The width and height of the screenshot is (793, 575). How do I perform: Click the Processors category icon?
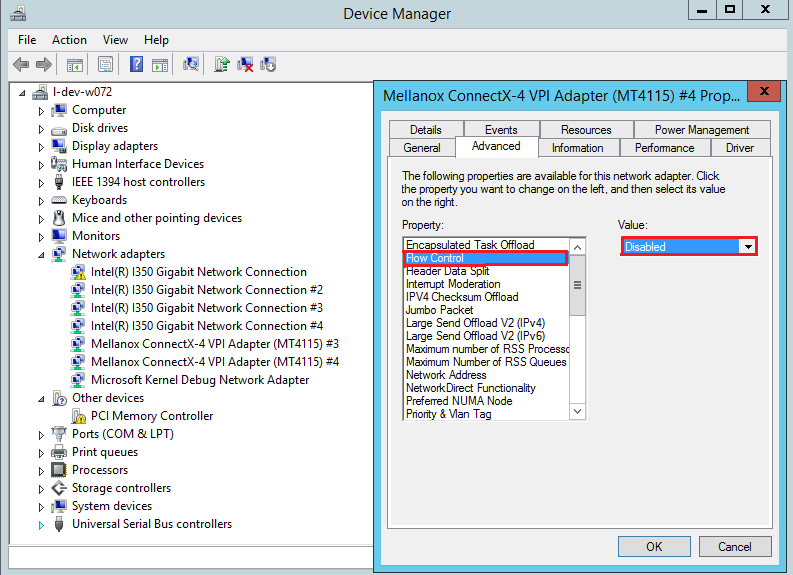[x=59, y=470]
